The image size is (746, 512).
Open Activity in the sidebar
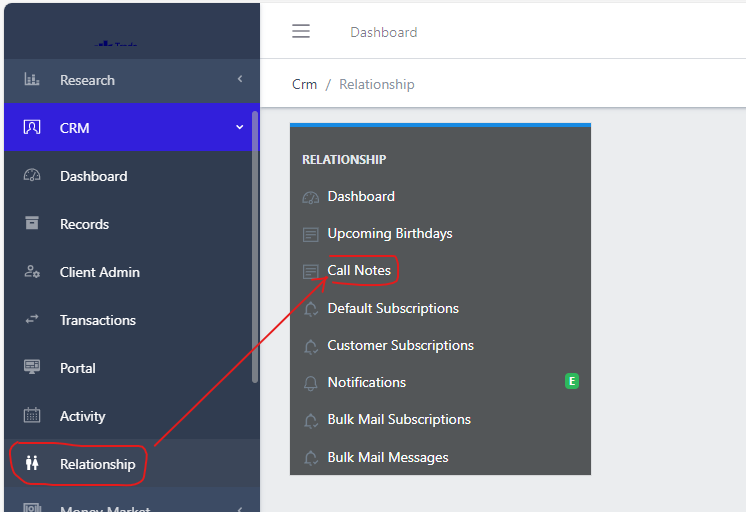coord(132,416)
